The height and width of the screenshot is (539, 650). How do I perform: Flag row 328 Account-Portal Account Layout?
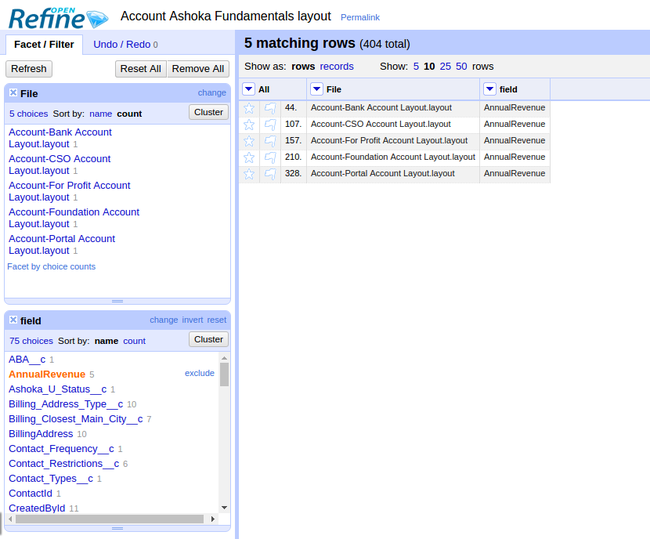coord(270,174)
